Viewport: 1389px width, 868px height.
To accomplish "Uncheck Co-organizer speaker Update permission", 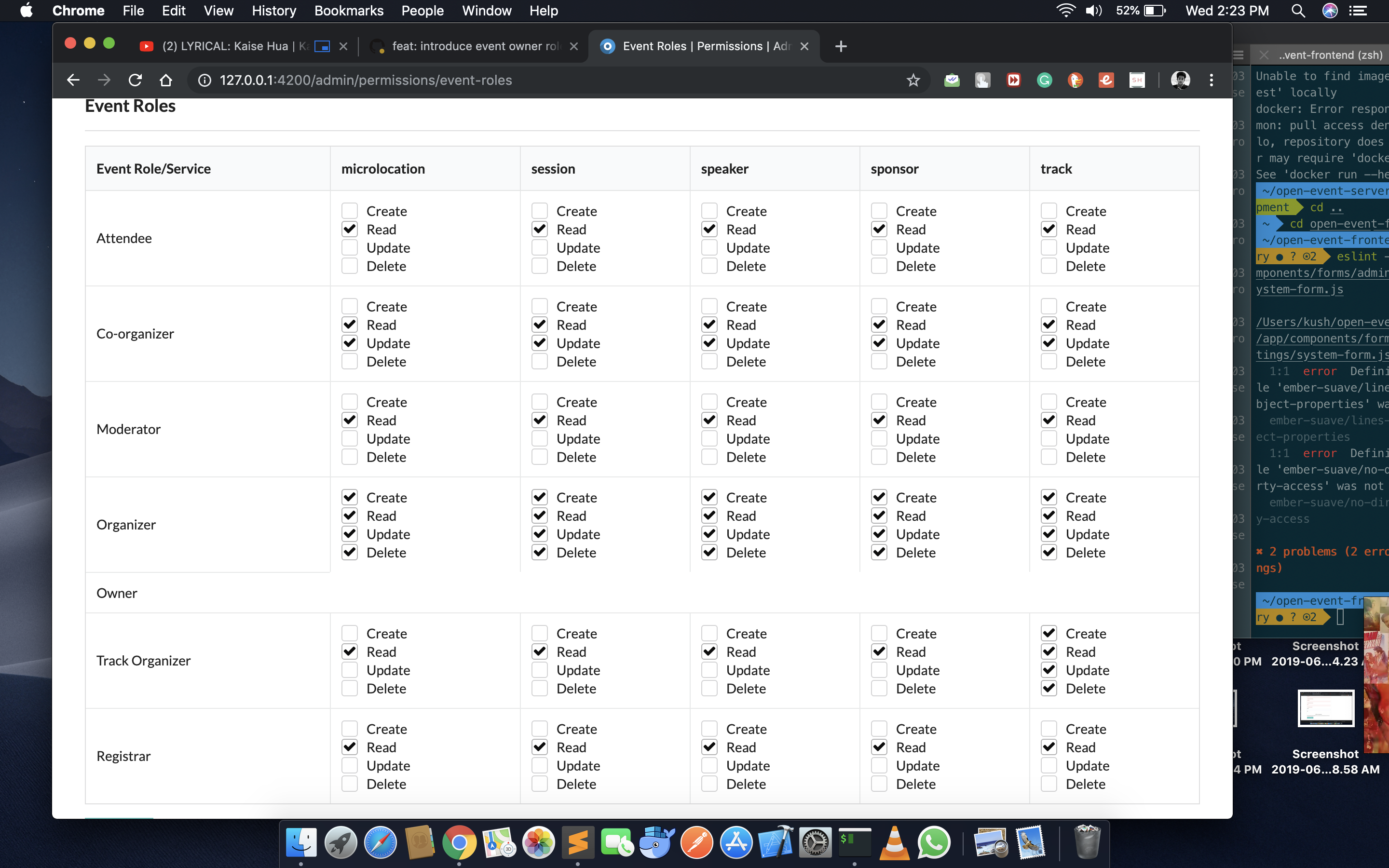I will tap(709, 343).
